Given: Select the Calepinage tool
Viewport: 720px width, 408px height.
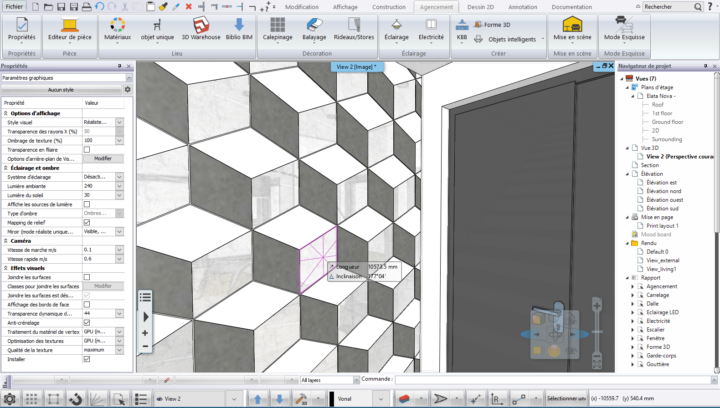Looking at the screenshot, I should click(277, 29).
